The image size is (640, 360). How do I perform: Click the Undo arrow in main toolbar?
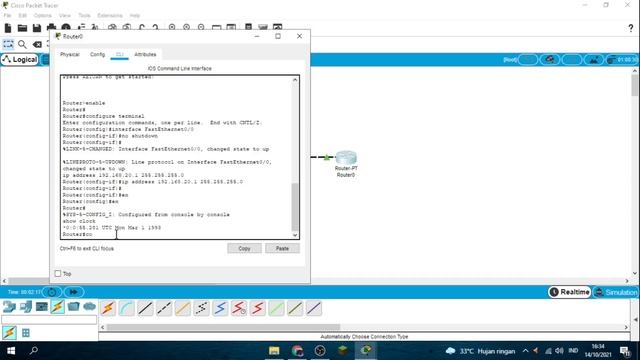pos(142,28)
